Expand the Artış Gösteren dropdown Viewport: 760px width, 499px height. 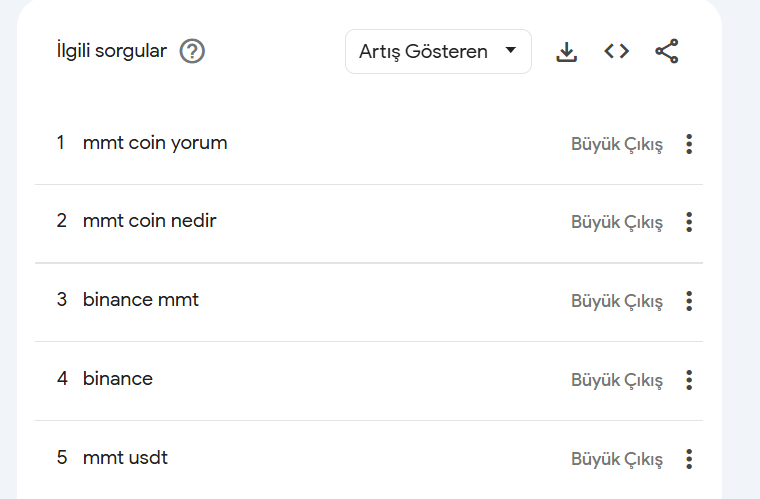437,51
